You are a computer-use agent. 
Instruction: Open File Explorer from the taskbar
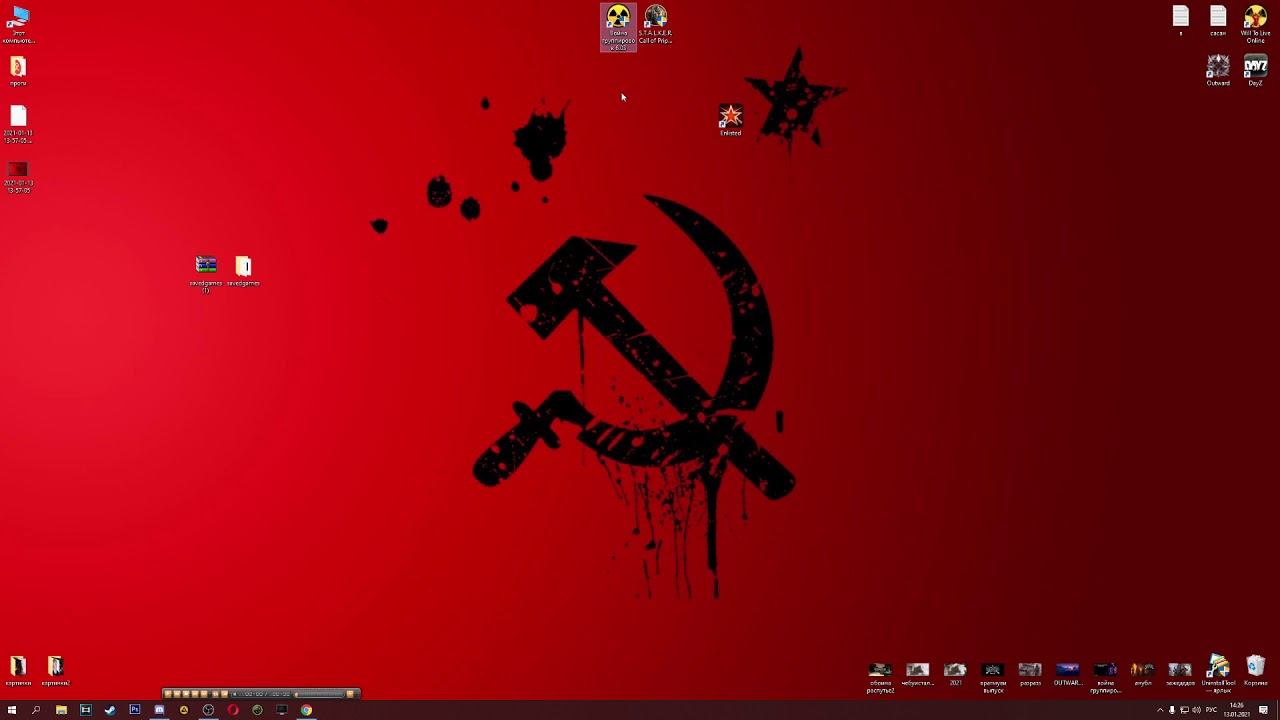click(61, 710)
